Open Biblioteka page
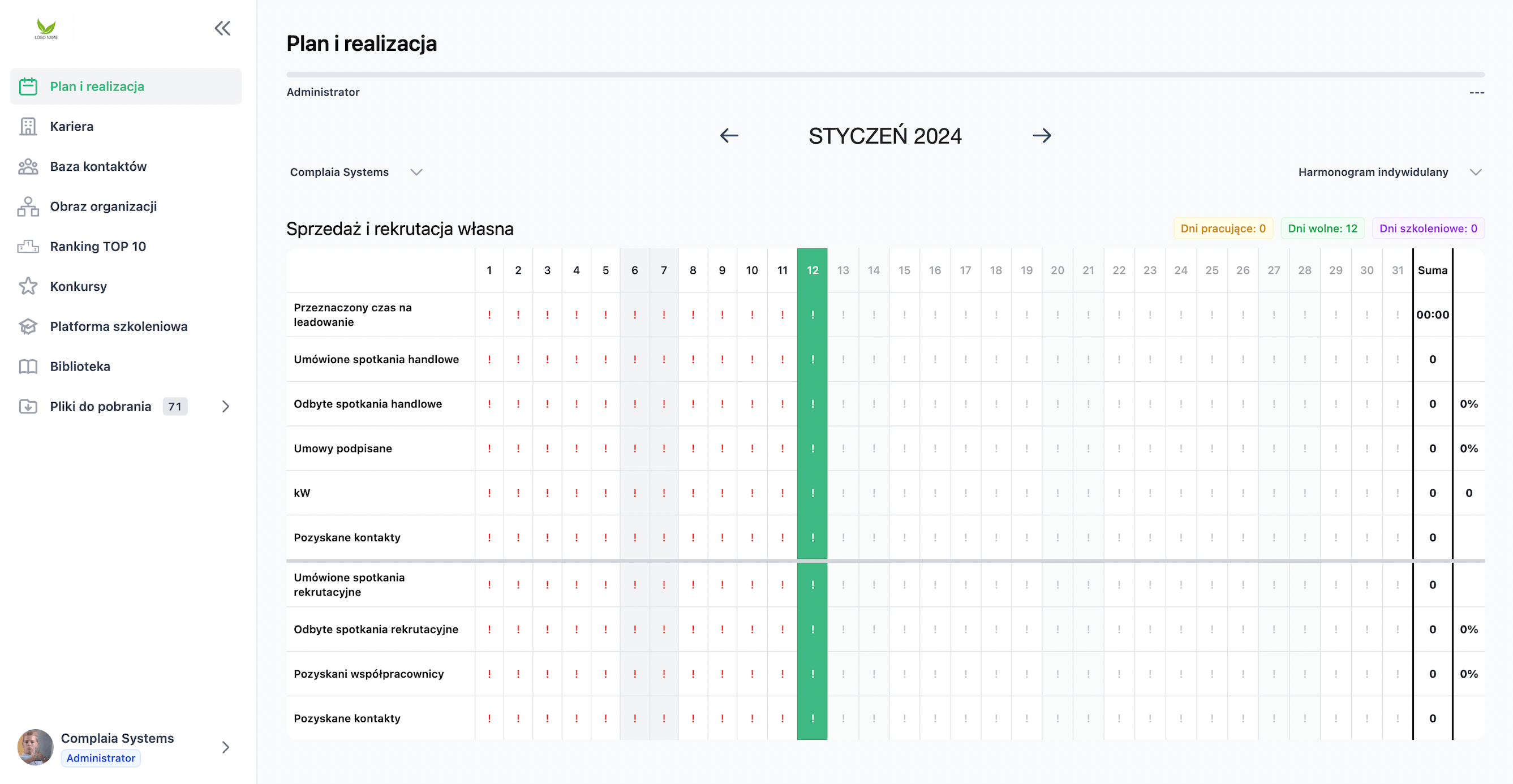The height and width of the screenshot is (784, 1513). (x=126, y=366)
